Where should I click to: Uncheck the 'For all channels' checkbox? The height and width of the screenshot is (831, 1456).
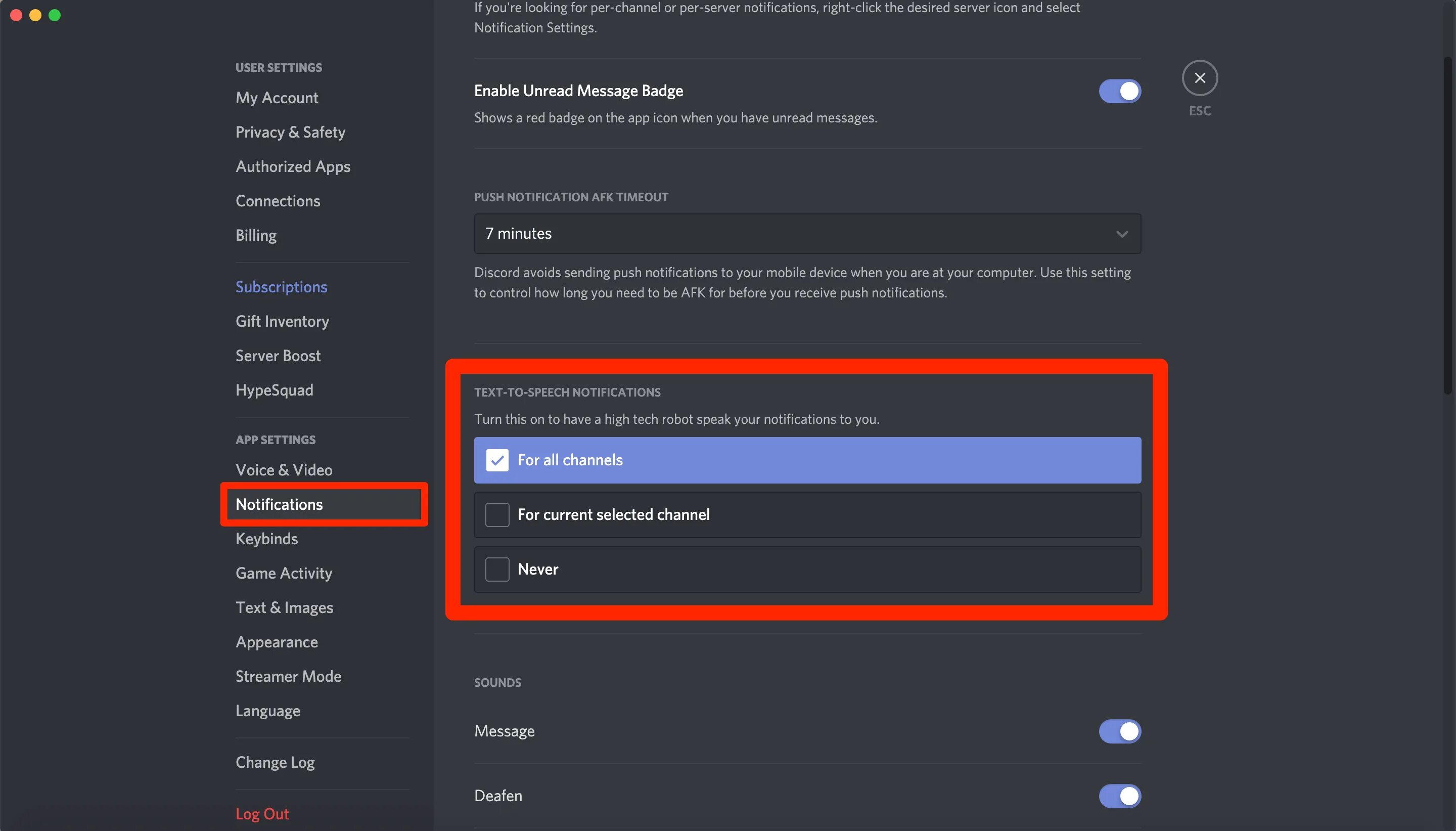[x=497, y=460]
